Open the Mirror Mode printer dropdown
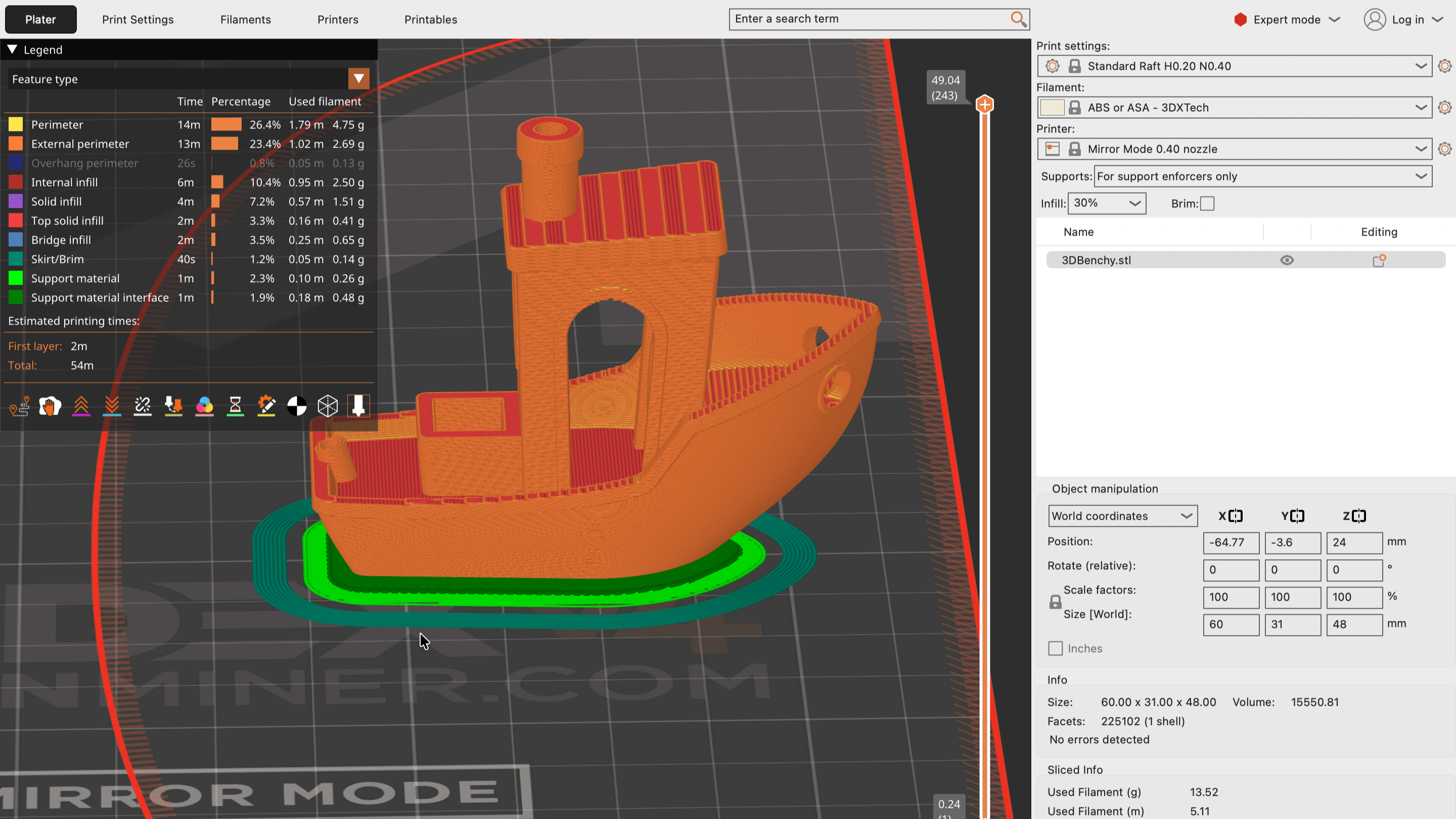Viewport: 1456px width, 819px height. pos(1235,149)
